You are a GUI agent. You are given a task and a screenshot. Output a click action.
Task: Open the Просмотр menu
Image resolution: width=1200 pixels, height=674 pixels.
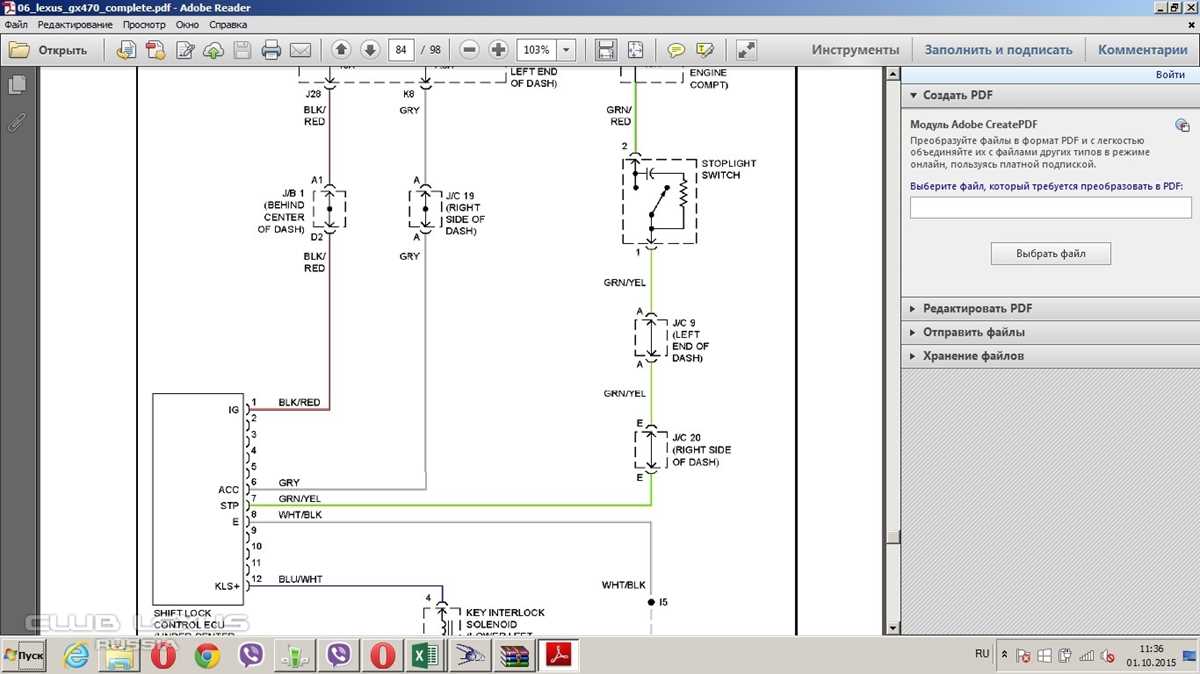pos(144,23)
